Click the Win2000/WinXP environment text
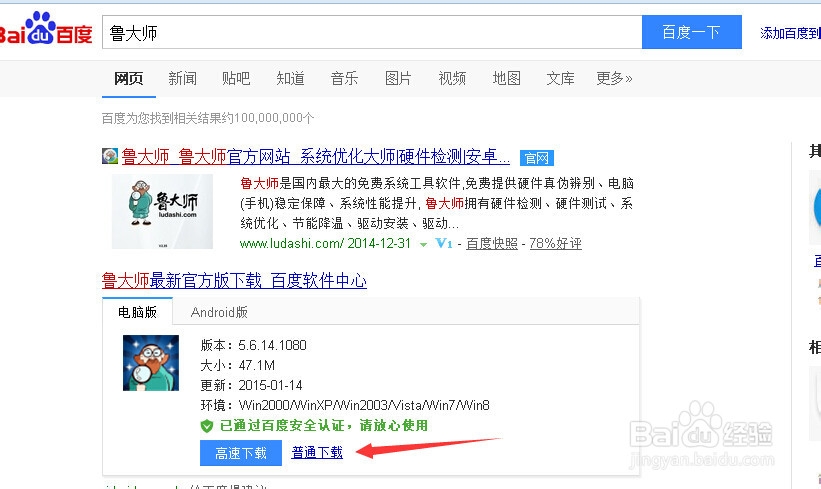The width and height of the screenshot is (821, 489). pos(364,405)
